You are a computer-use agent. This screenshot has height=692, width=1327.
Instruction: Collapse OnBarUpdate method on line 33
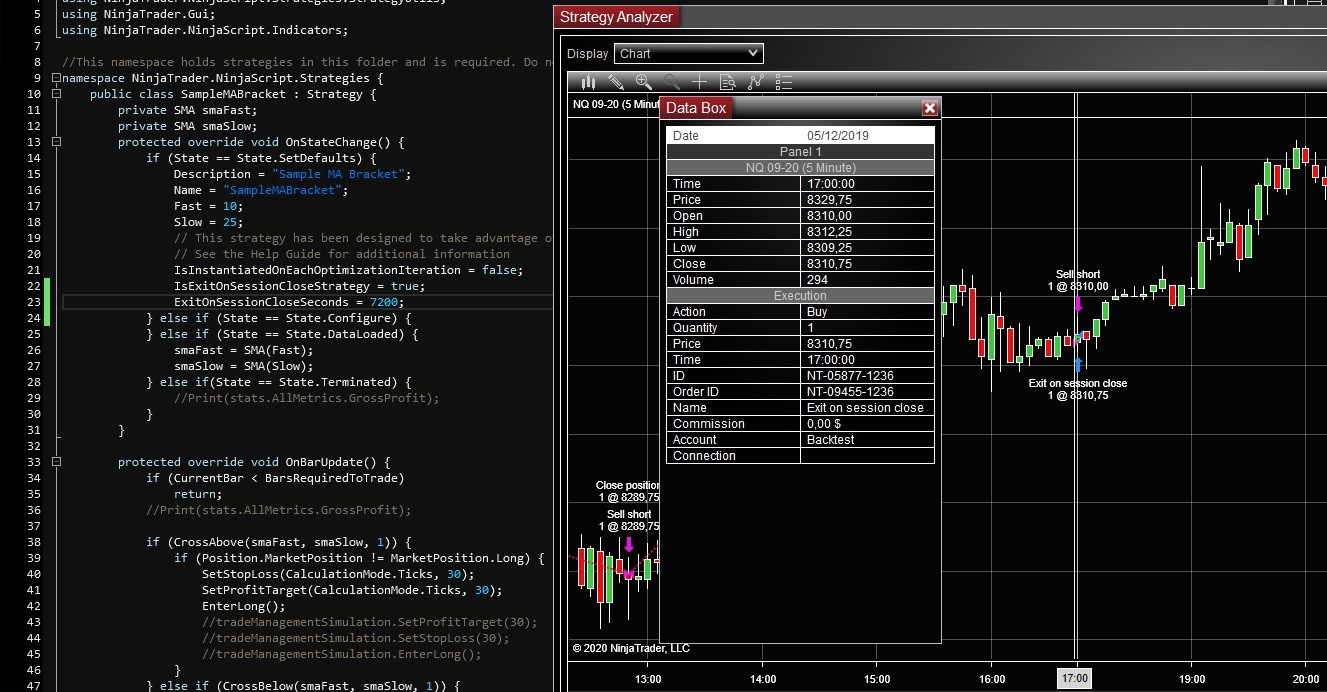57,462
